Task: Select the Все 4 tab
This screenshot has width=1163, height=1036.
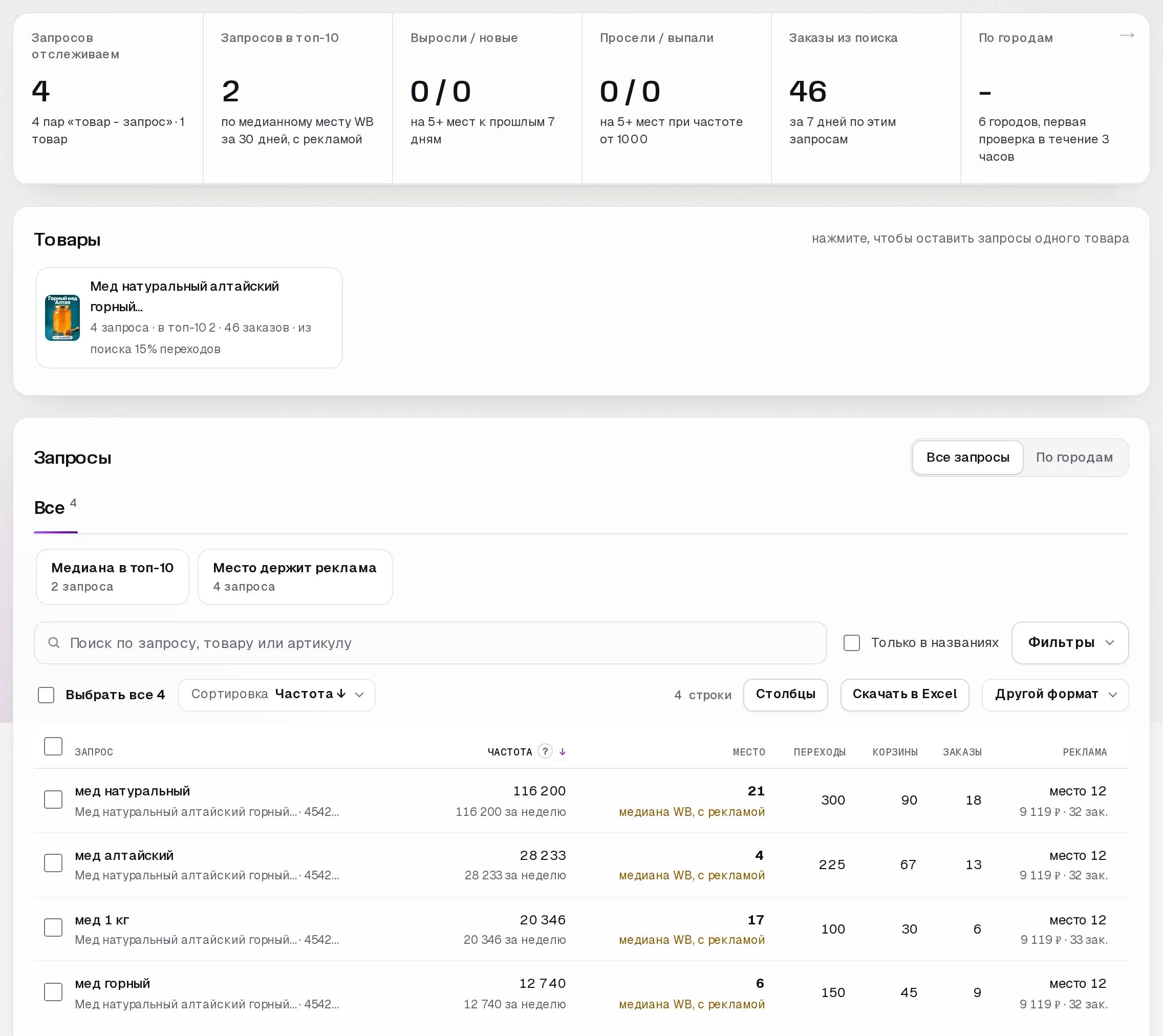Action: (x=55, y=507)
